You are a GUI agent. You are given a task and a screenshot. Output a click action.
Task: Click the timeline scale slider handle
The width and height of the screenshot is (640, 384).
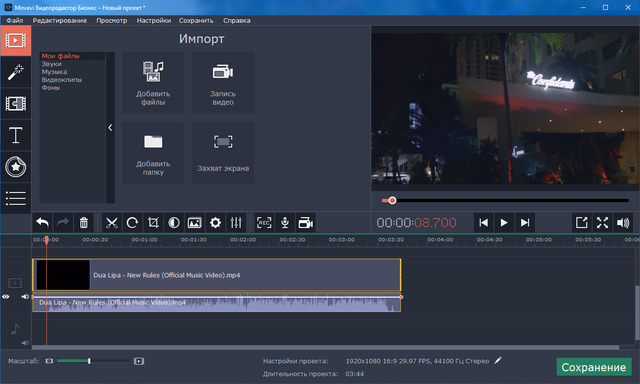coord(89,361)
